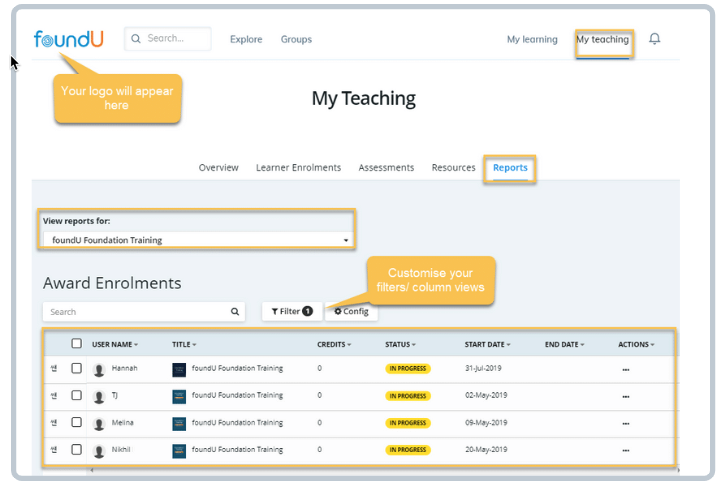Open the Config column settings button
Image resolution: width=720 pixels, height=487 pixels.
click(351, 312)
